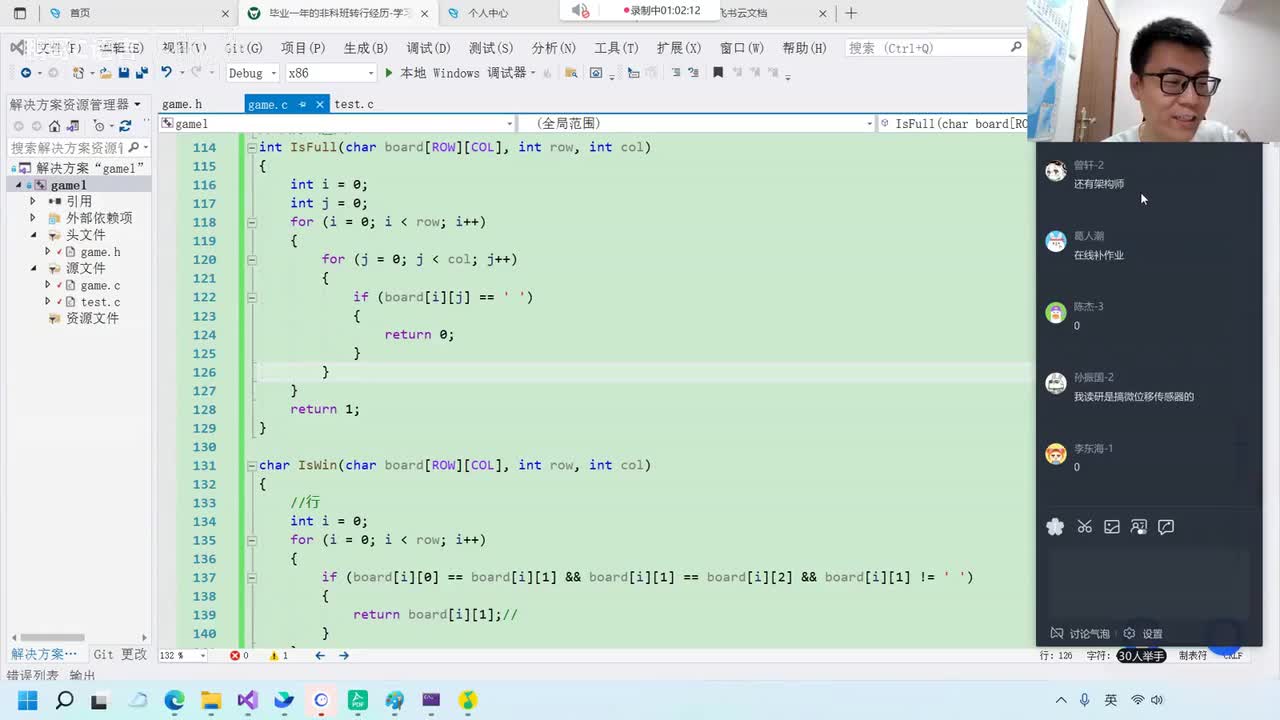Switch to the 首页 browser tab
The image size is (1280, 720).
(x=80, y=13)
